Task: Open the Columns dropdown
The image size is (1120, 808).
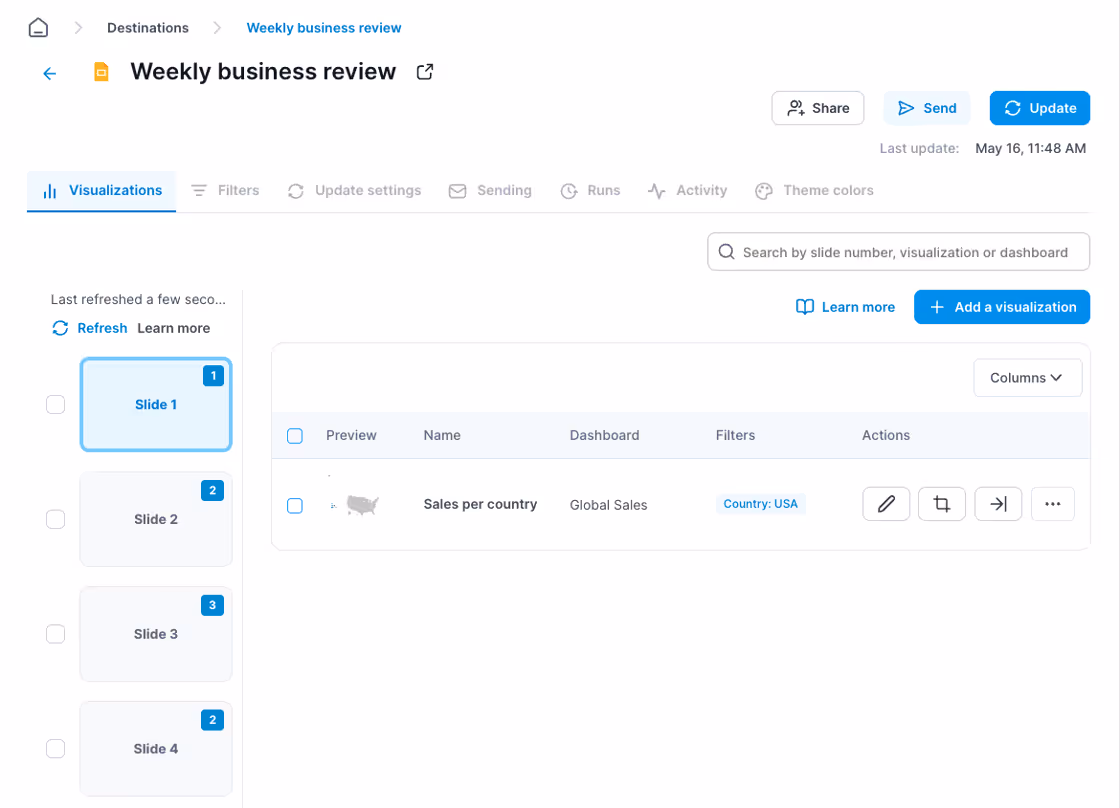Action: tap(1027, 377)
